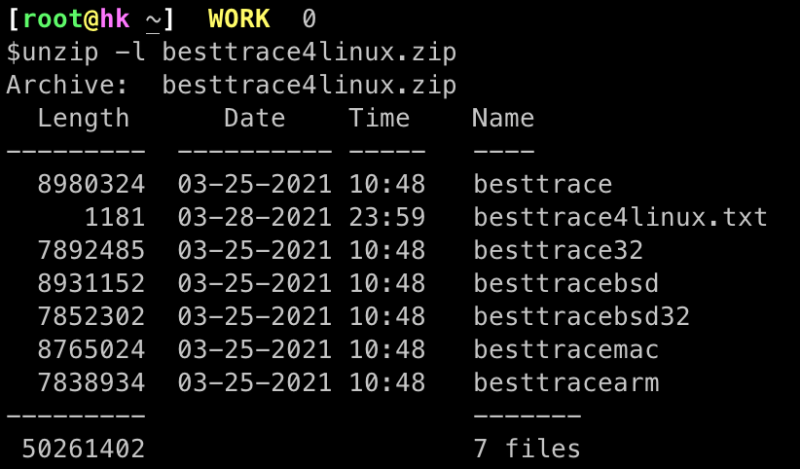Click the Name column header
This screenshot has height=469, width=800.
(503, 118)
